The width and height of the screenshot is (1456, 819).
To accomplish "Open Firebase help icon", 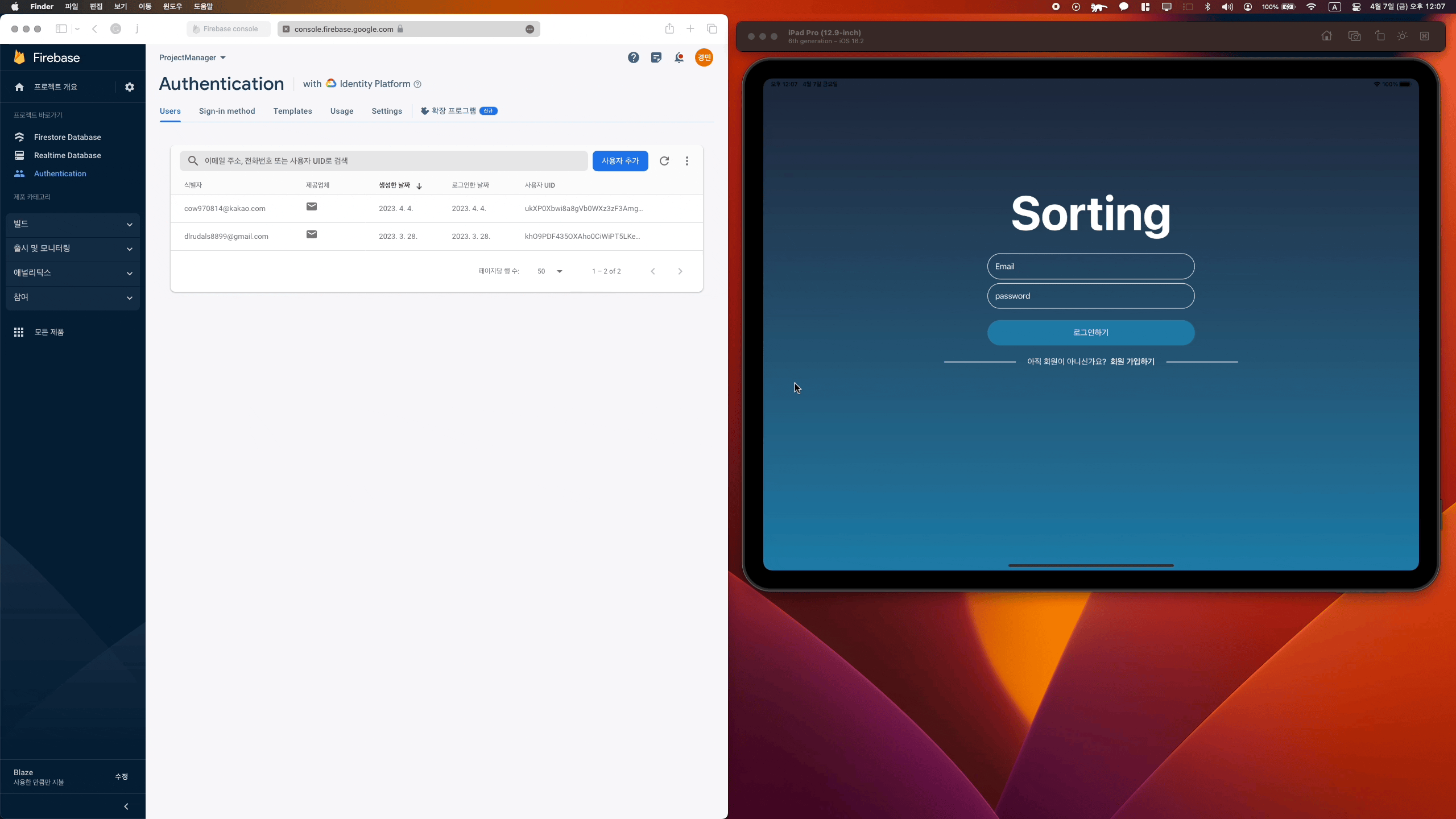I will 633,57.
